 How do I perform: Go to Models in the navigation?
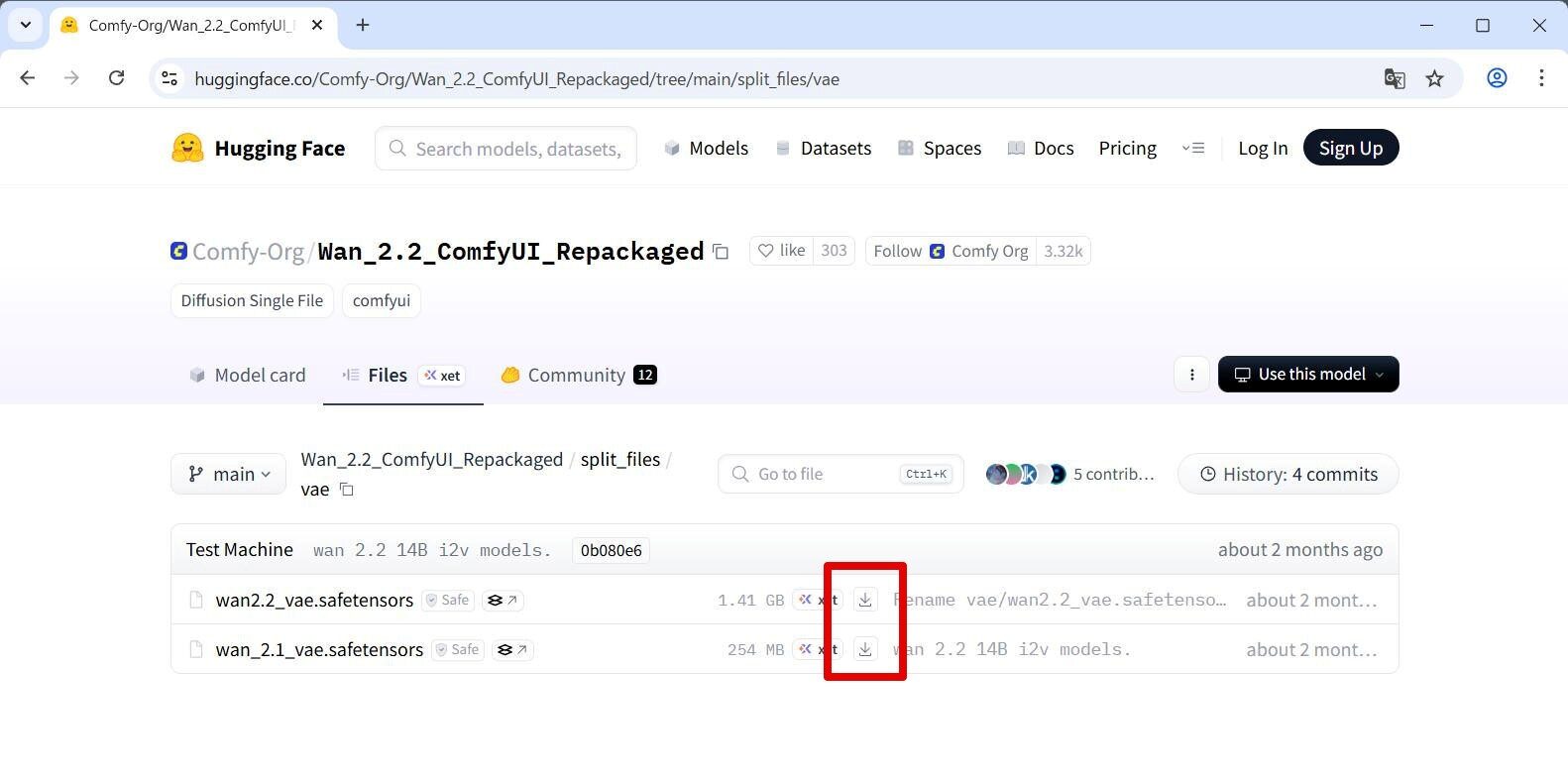pyautogui.click(x=706, y=148)
